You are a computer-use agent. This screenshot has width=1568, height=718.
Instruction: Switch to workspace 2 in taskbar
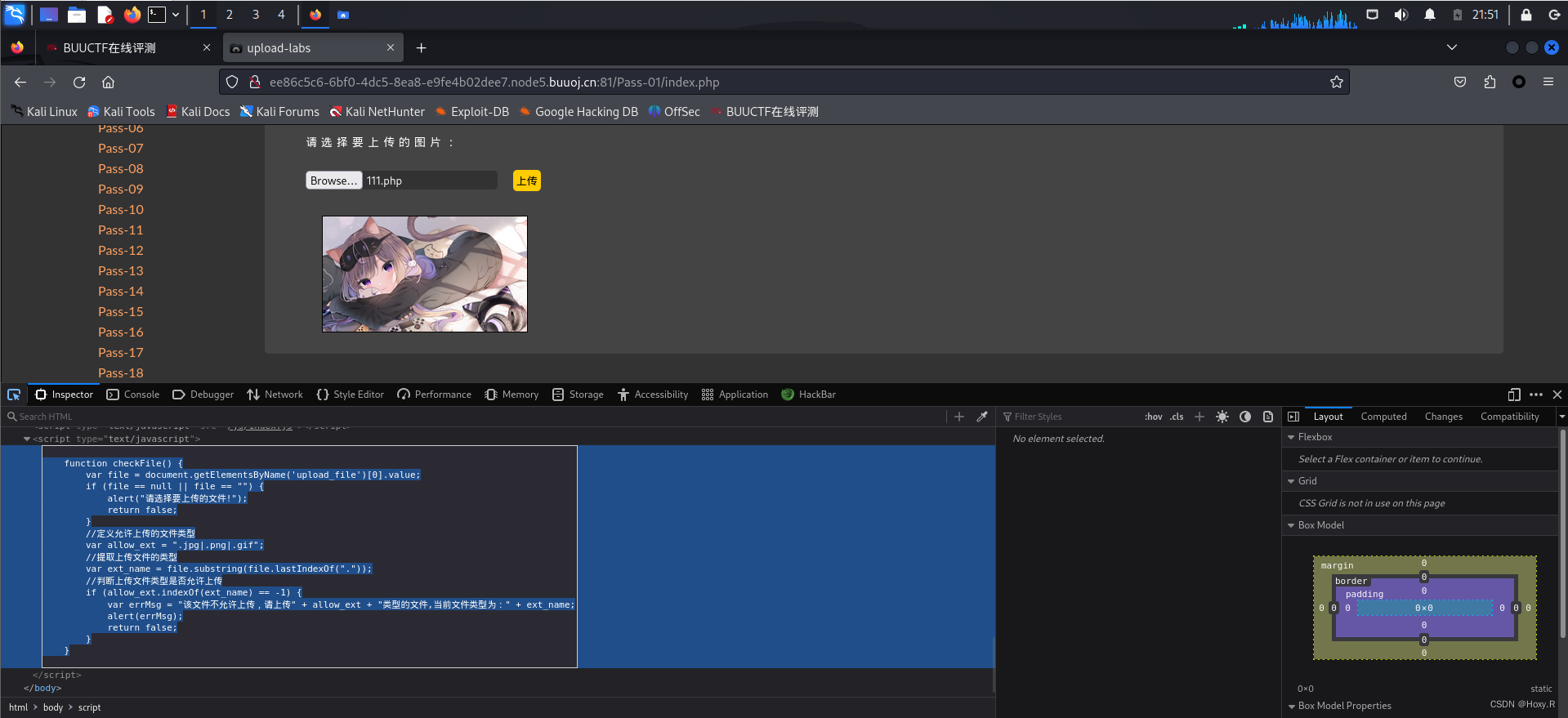(230, 15)
